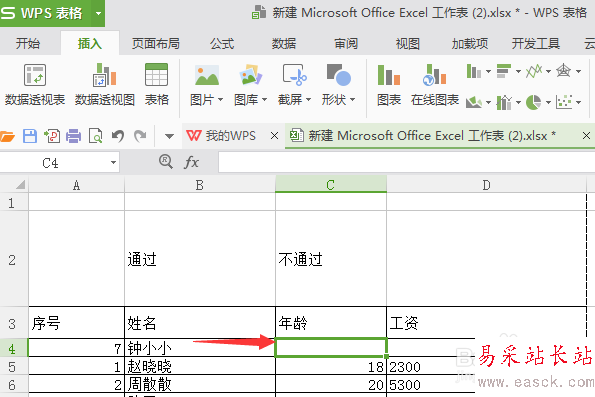Select the line chart type icon
The height and width of the screenshot is (397, 595).
(x=534, y=71)
